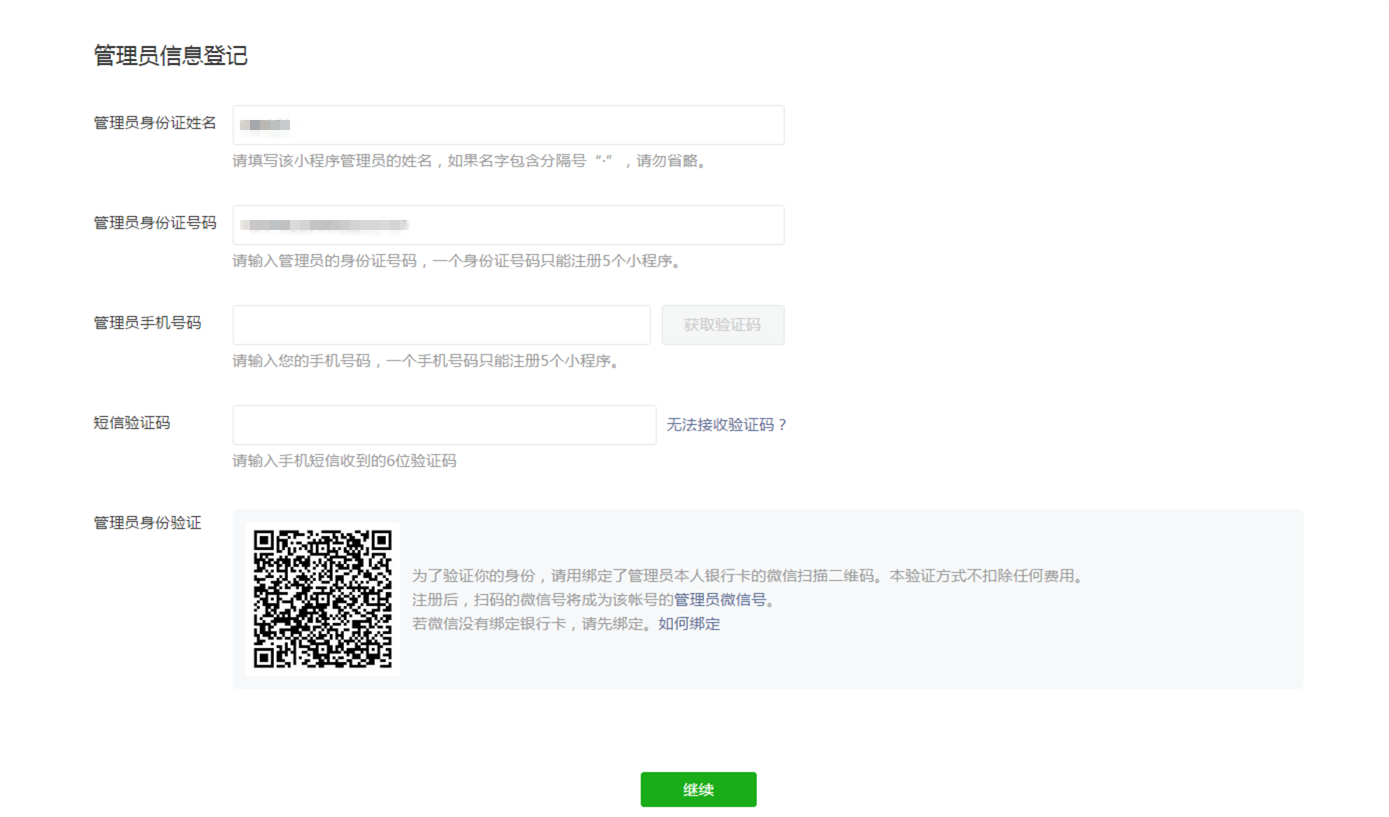Click the 管理员手机号码 label
The image size is (1389, 817).
pyautogui.click(x=147, y=323)
